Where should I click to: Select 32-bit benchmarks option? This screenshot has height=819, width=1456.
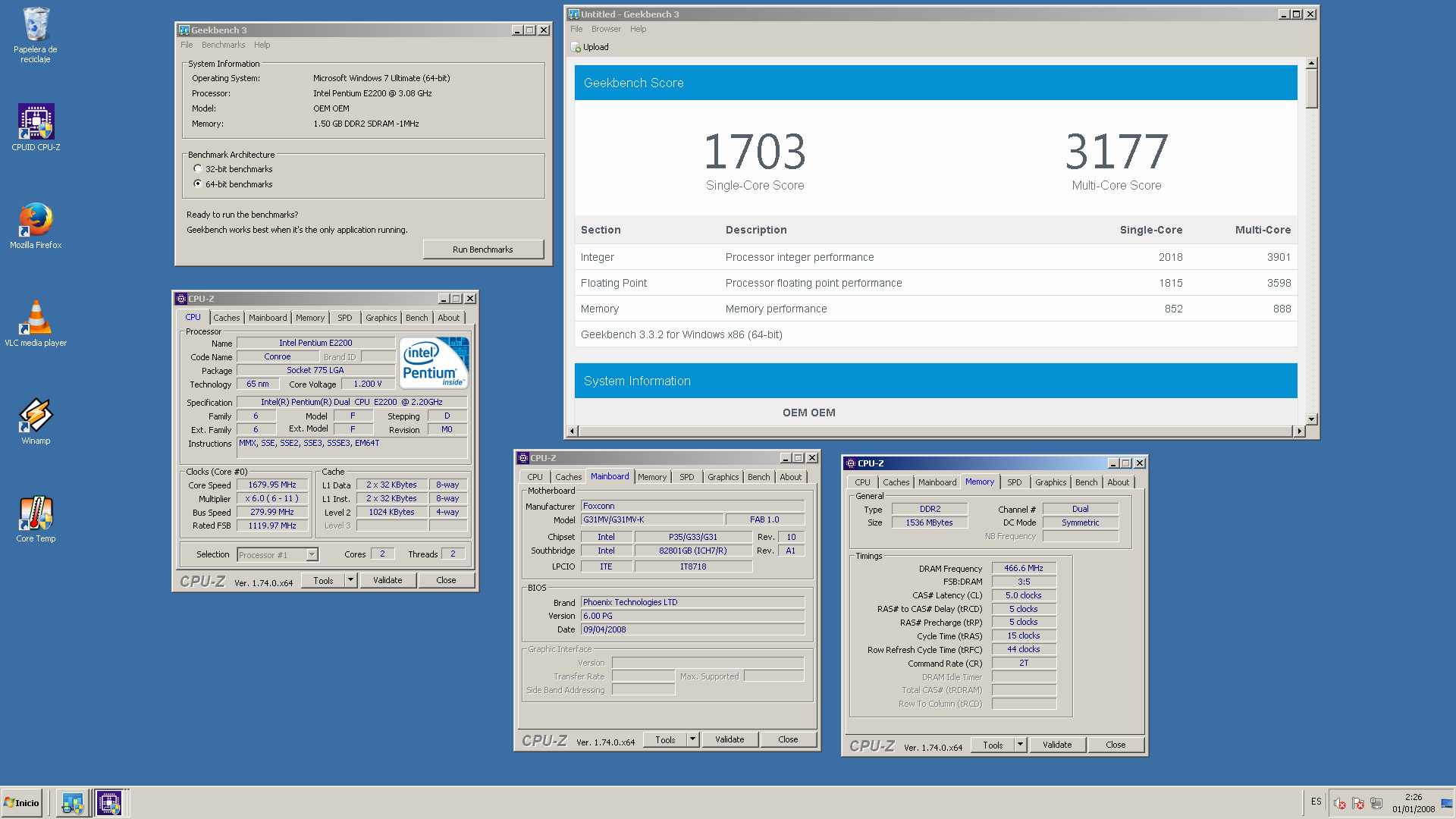pos(198,169)
